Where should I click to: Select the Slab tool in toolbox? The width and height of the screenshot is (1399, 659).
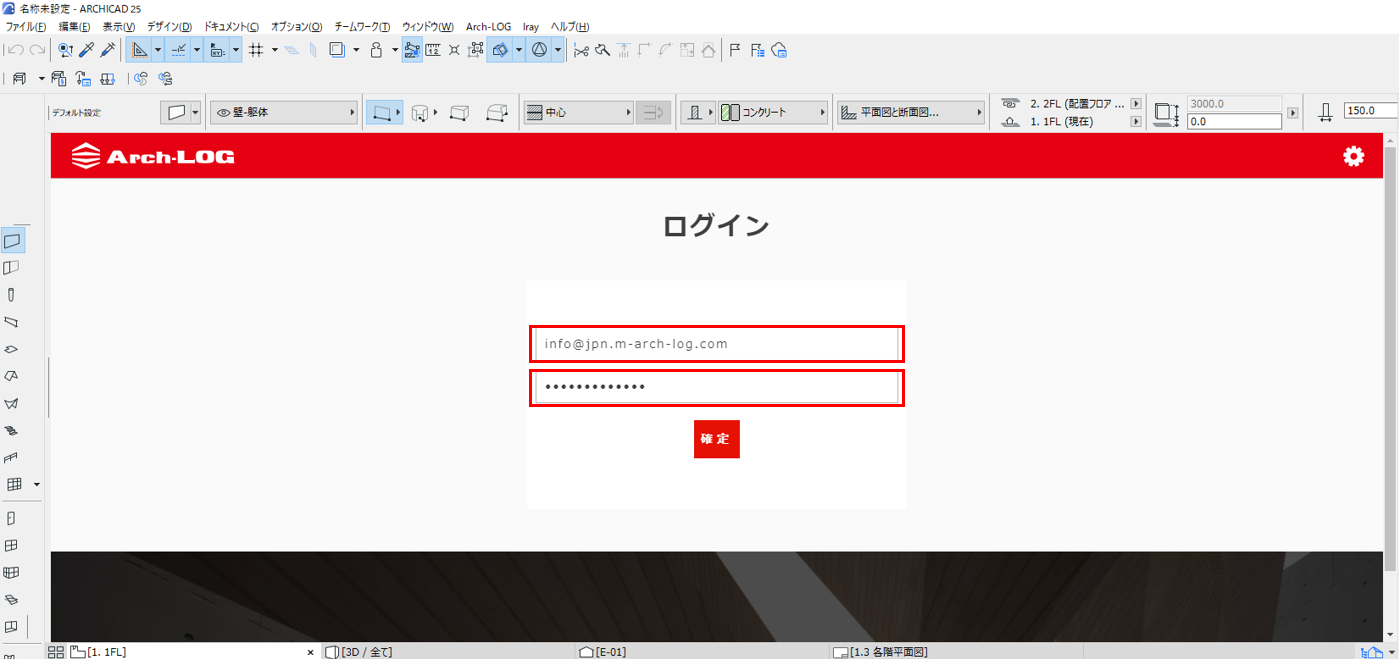12,349
